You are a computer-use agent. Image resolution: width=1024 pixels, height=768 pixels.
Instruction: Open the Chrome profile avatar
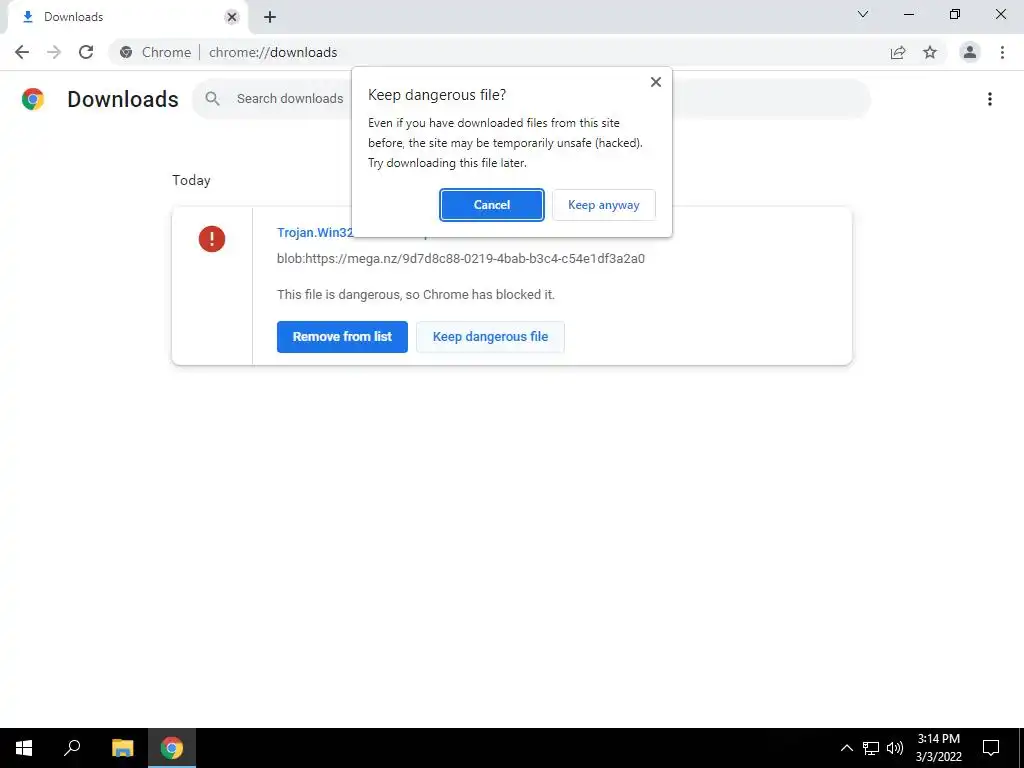pos(970,52)
